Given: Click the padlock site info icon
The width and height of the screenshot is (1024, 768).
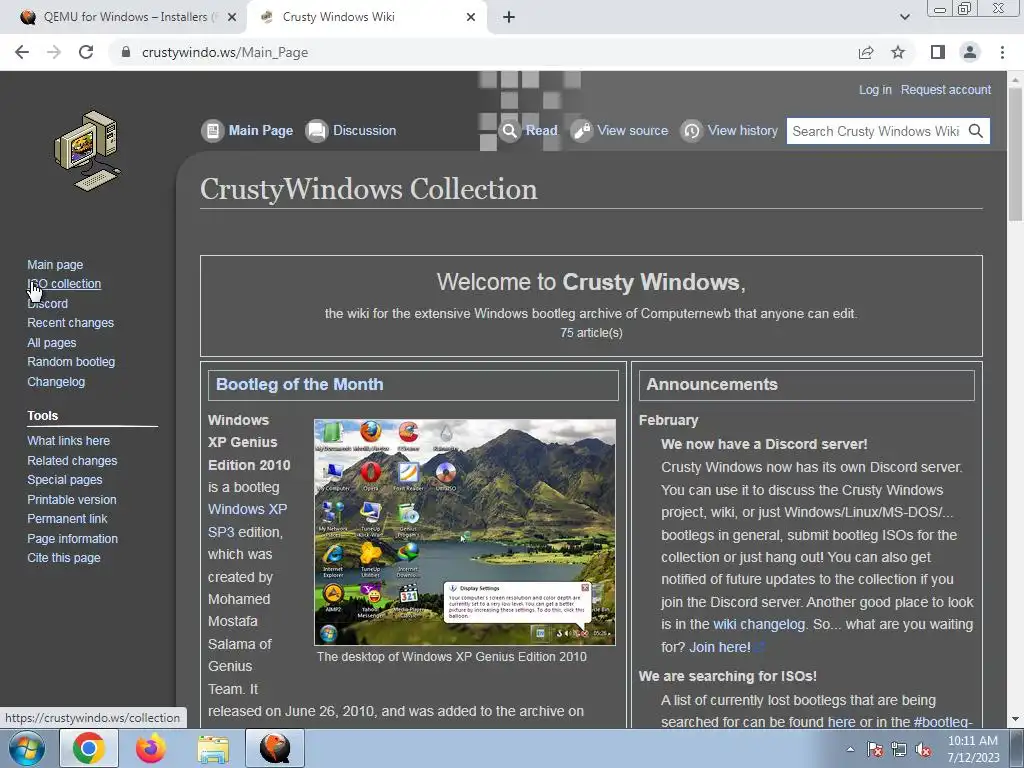Looking at the screenshot, I should click(126, 52).
